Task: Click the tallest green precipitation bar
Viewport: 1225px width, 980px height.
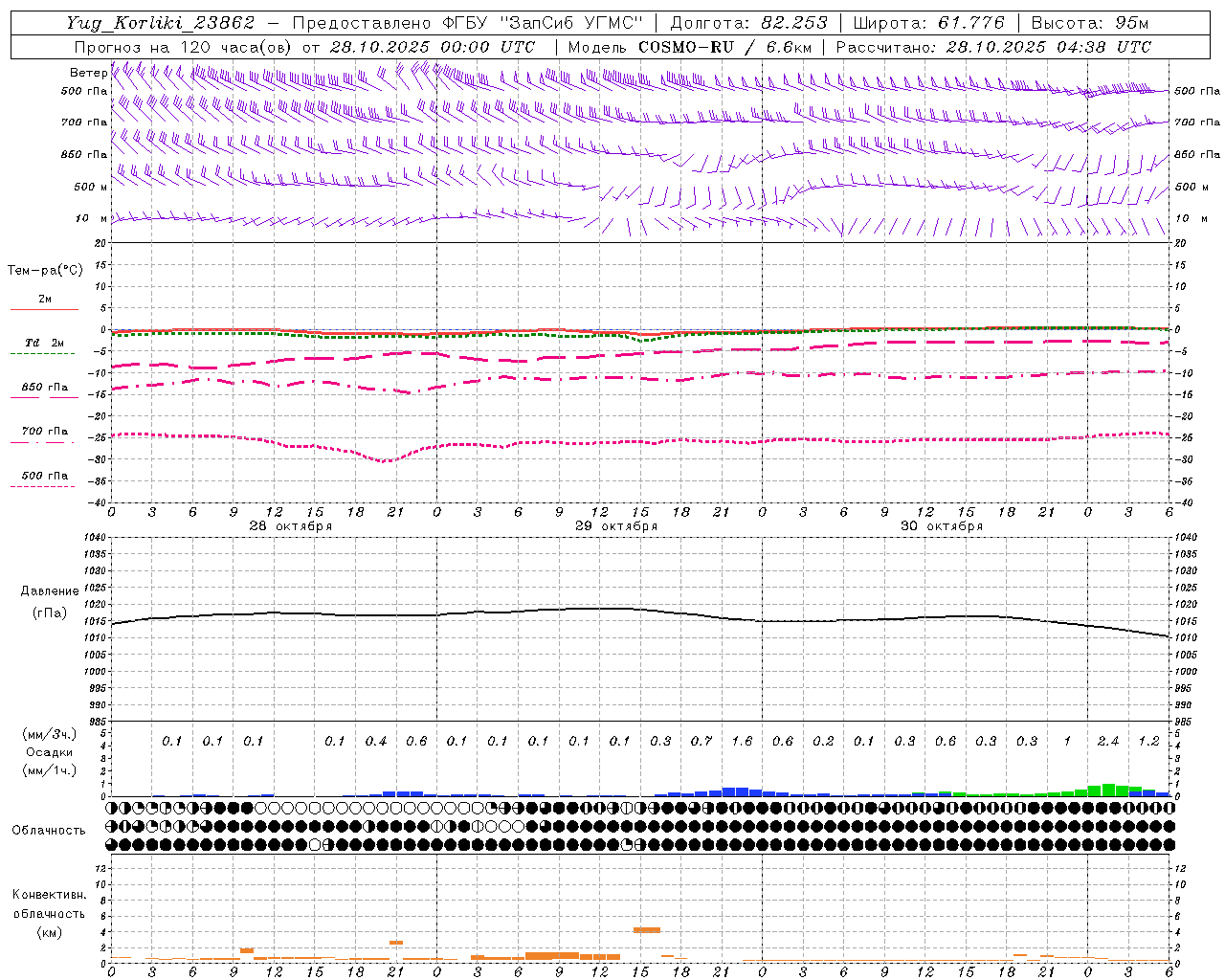Action: (x=1108, y=791)
